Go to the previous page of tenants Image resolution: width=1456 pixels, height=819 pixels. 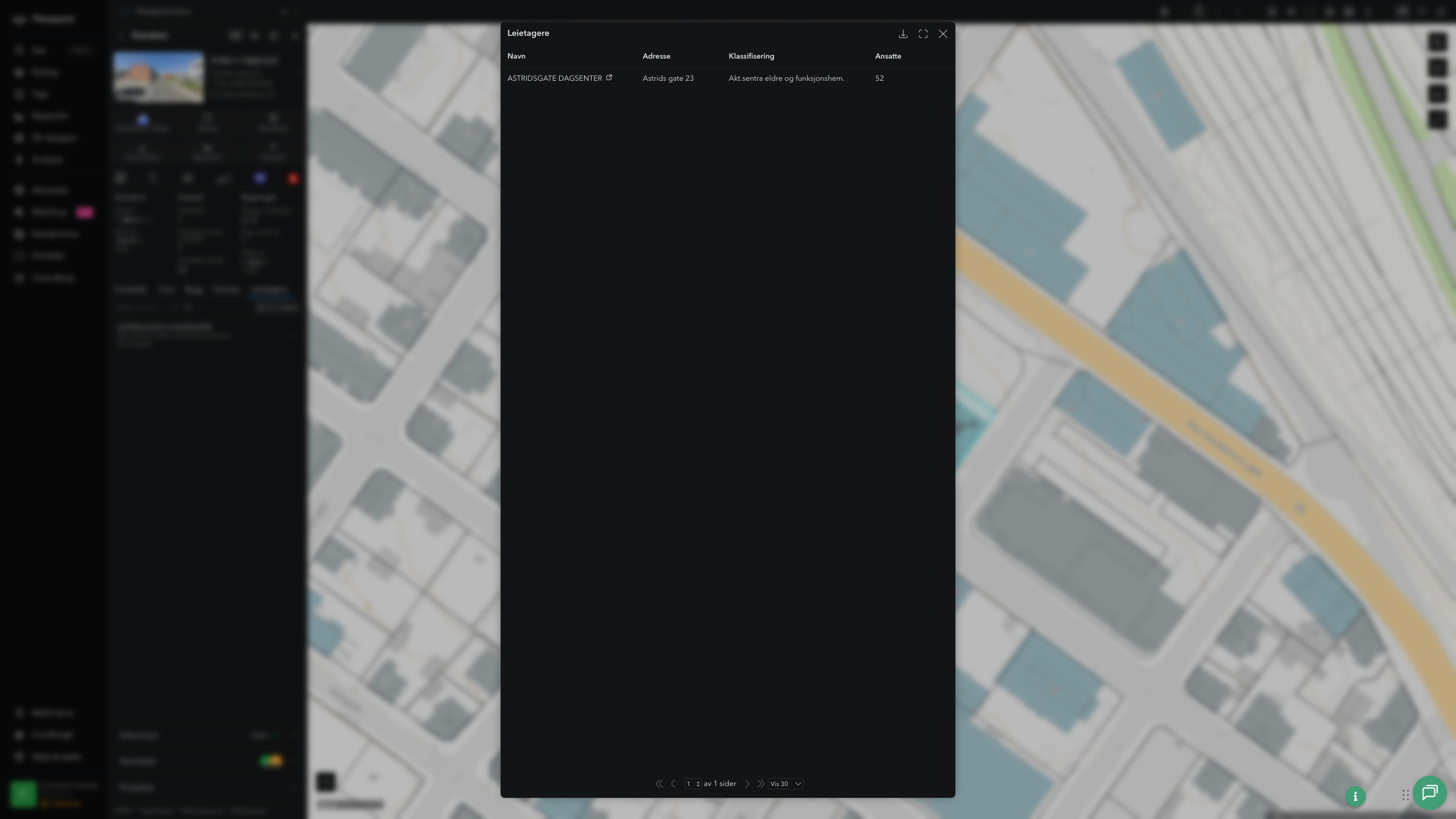pos(673,784)
